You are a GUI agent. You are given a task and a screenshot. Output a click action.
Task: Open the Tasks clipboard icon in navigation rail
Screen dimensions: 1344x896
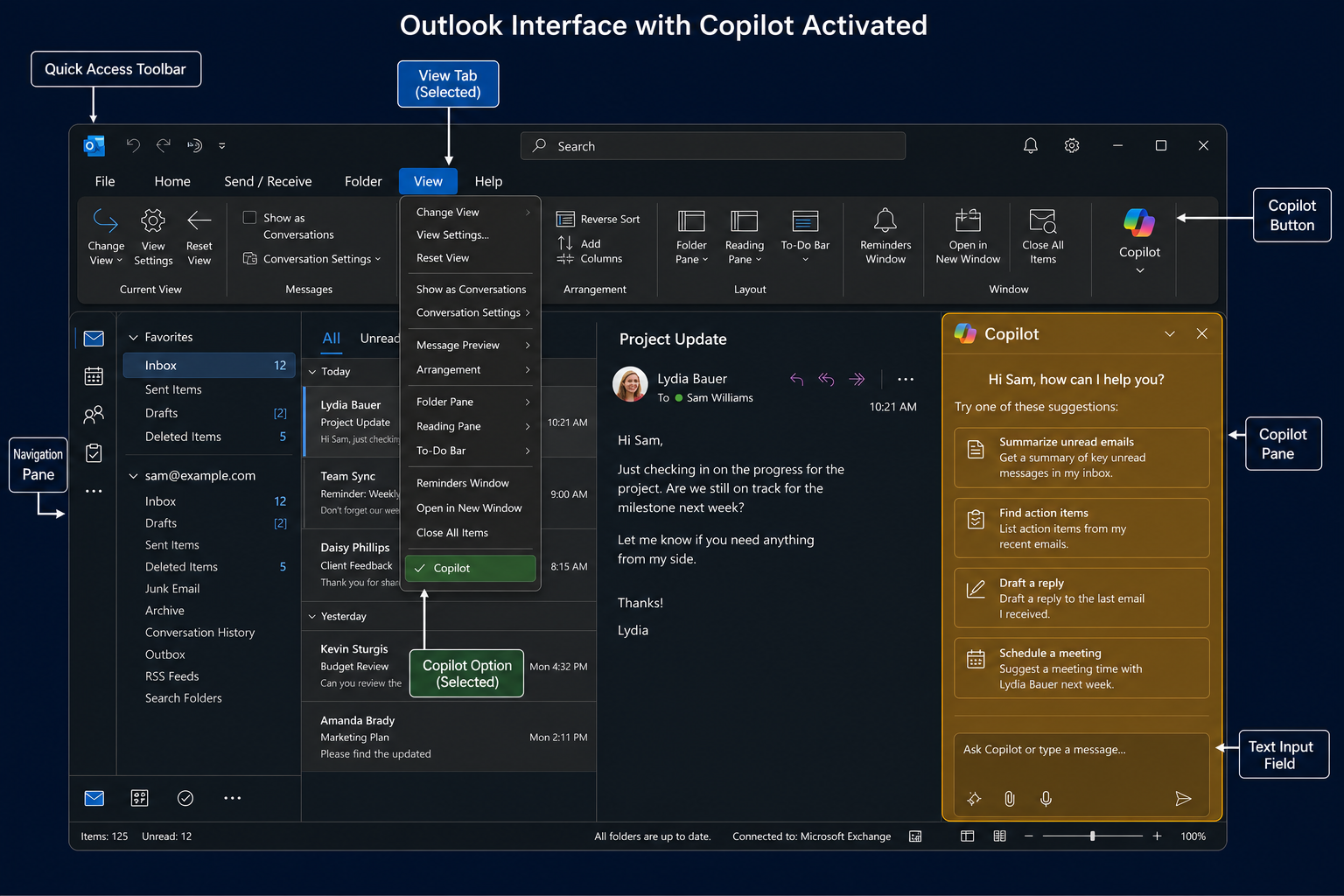click(x=94, y=453)
